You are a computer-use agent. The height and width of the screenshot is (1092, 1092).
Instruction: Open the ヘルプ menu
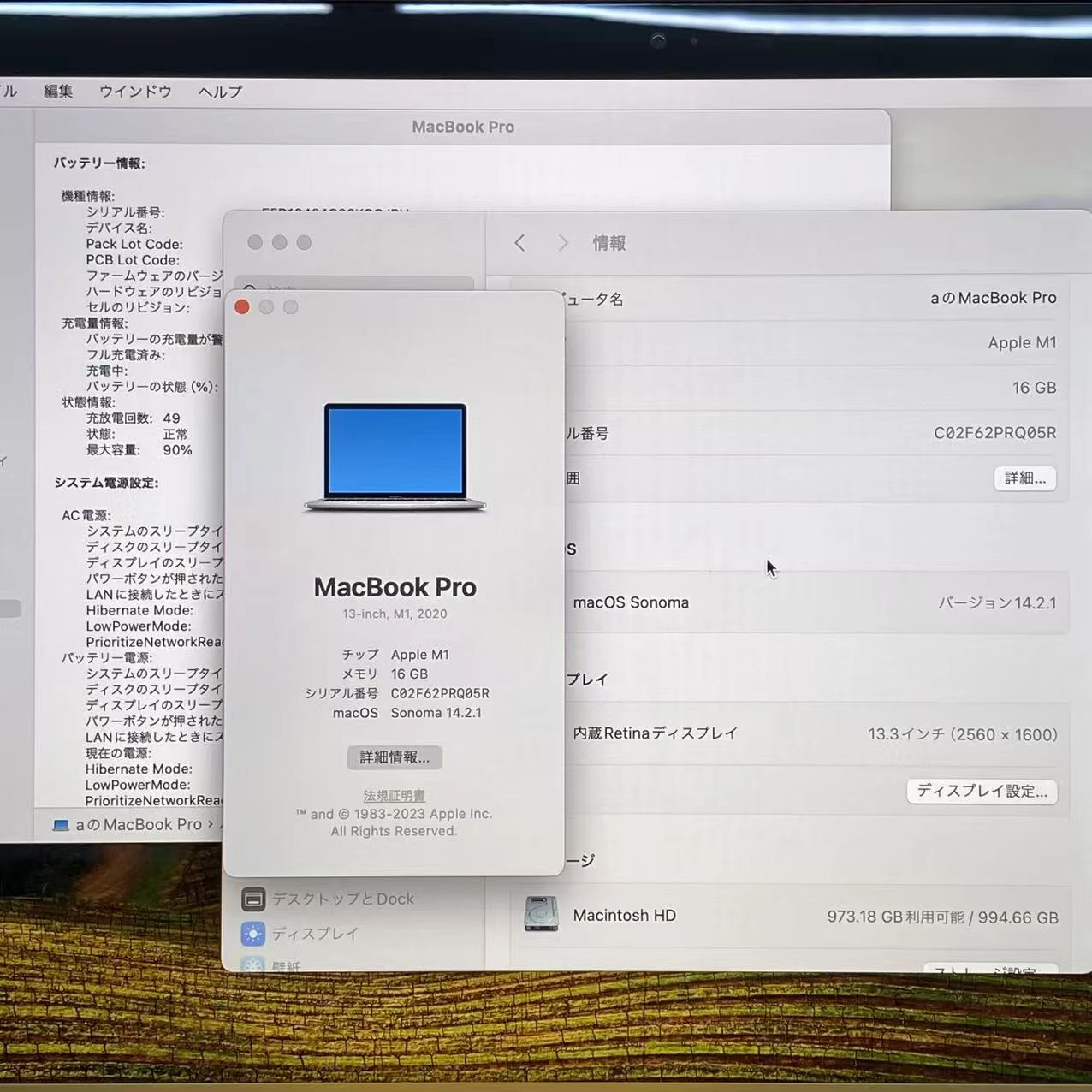click(218, 92)
